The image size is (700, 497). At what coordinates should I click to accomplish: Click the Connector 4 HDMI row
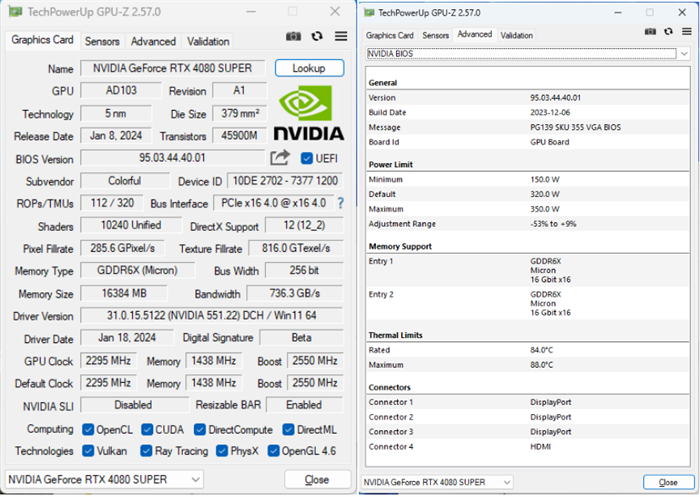527,447
